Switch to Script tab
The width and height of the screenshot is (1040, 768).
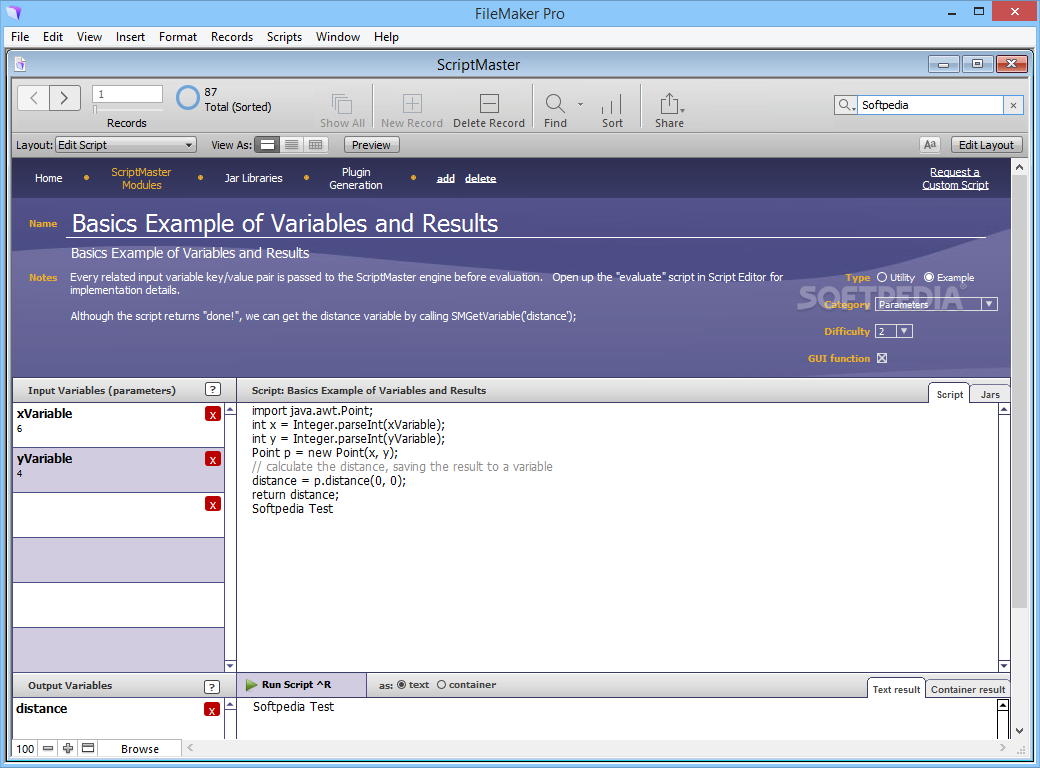[949, 394]
